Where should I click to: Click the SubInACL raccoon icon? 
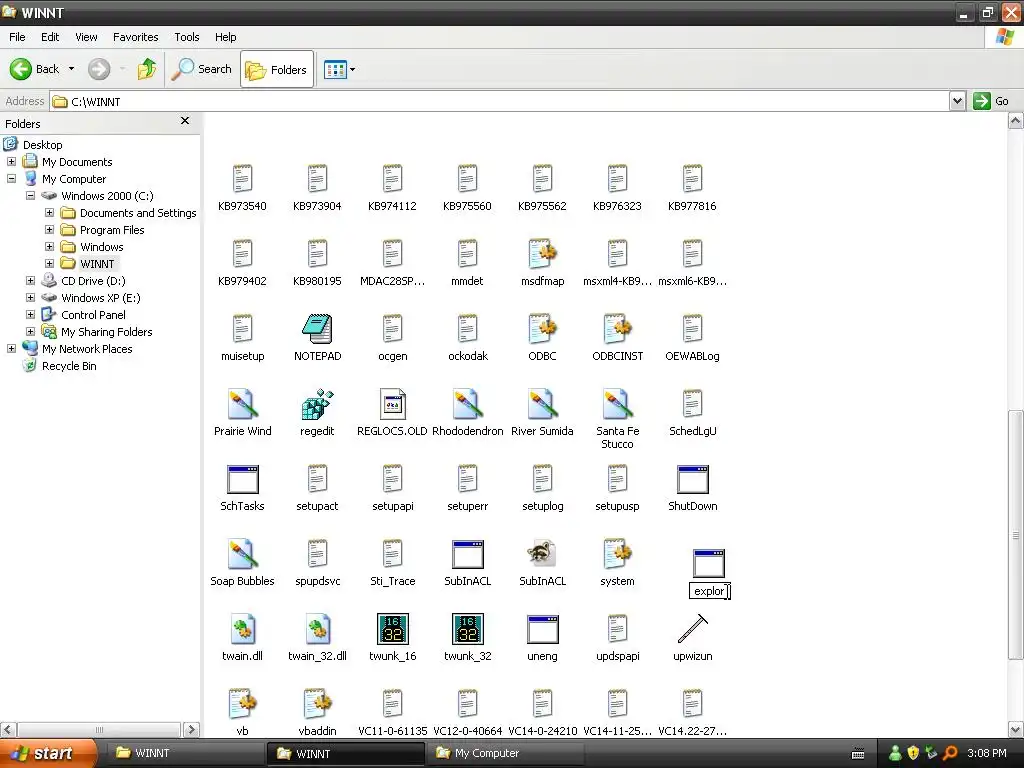(x=542, y=554)
